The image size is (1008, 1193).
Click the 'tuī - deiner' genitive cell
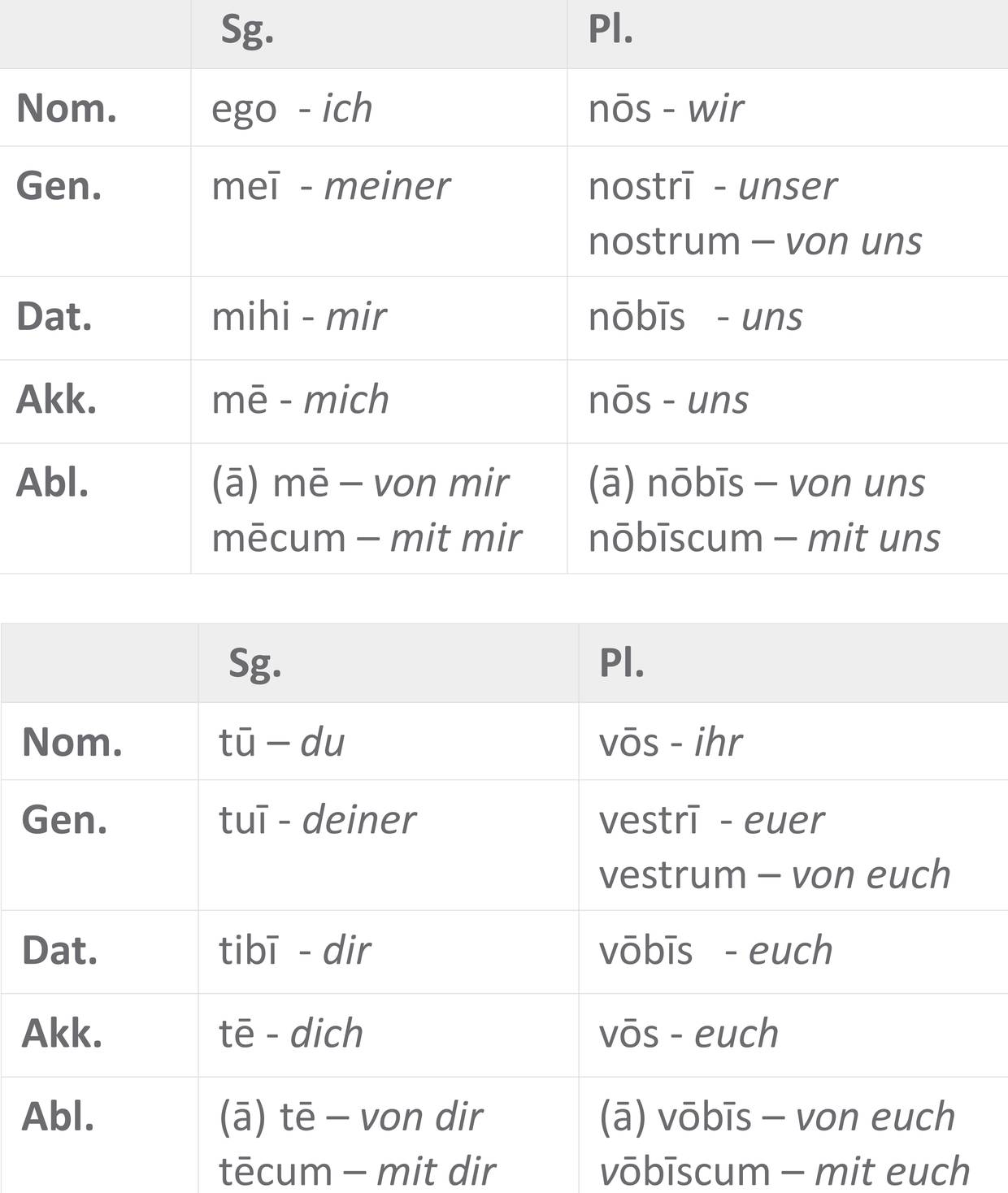point(317,820)
